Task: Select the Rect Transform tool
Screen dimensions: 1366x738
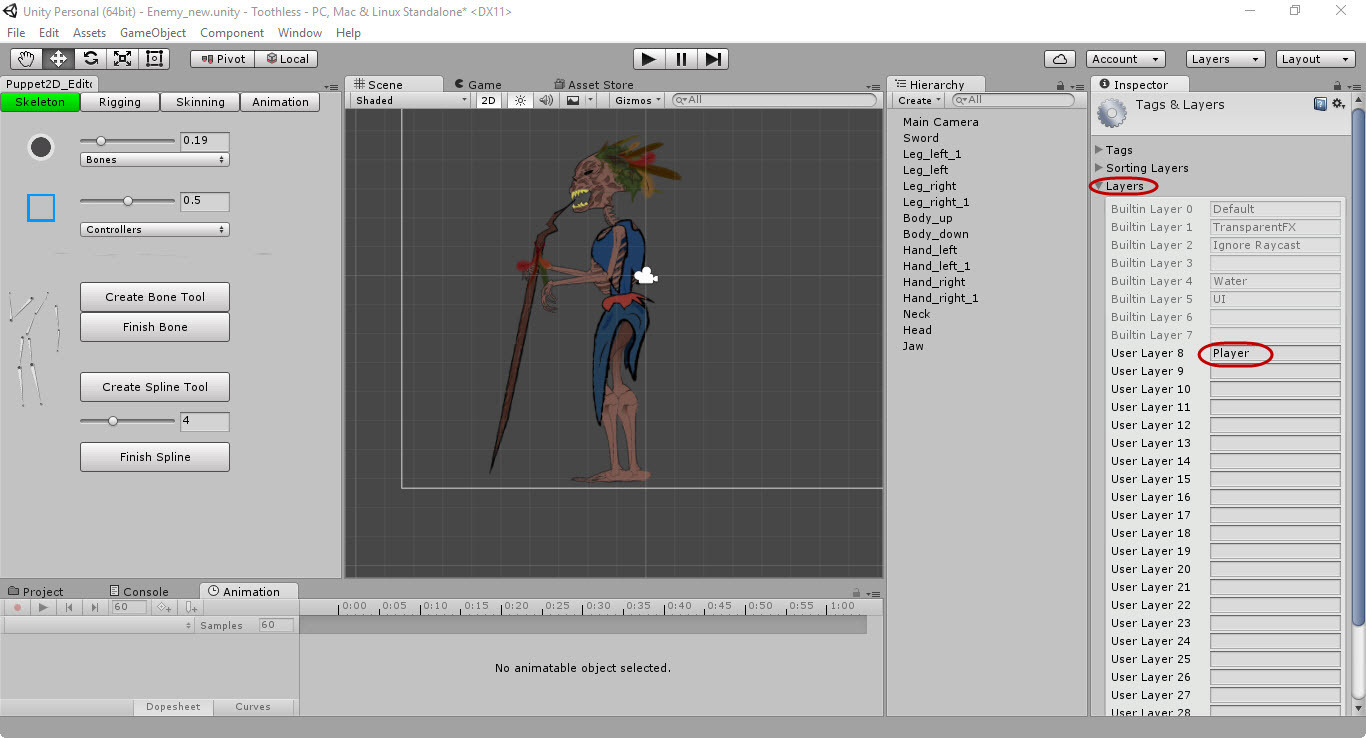Action: tap(154, 59)
